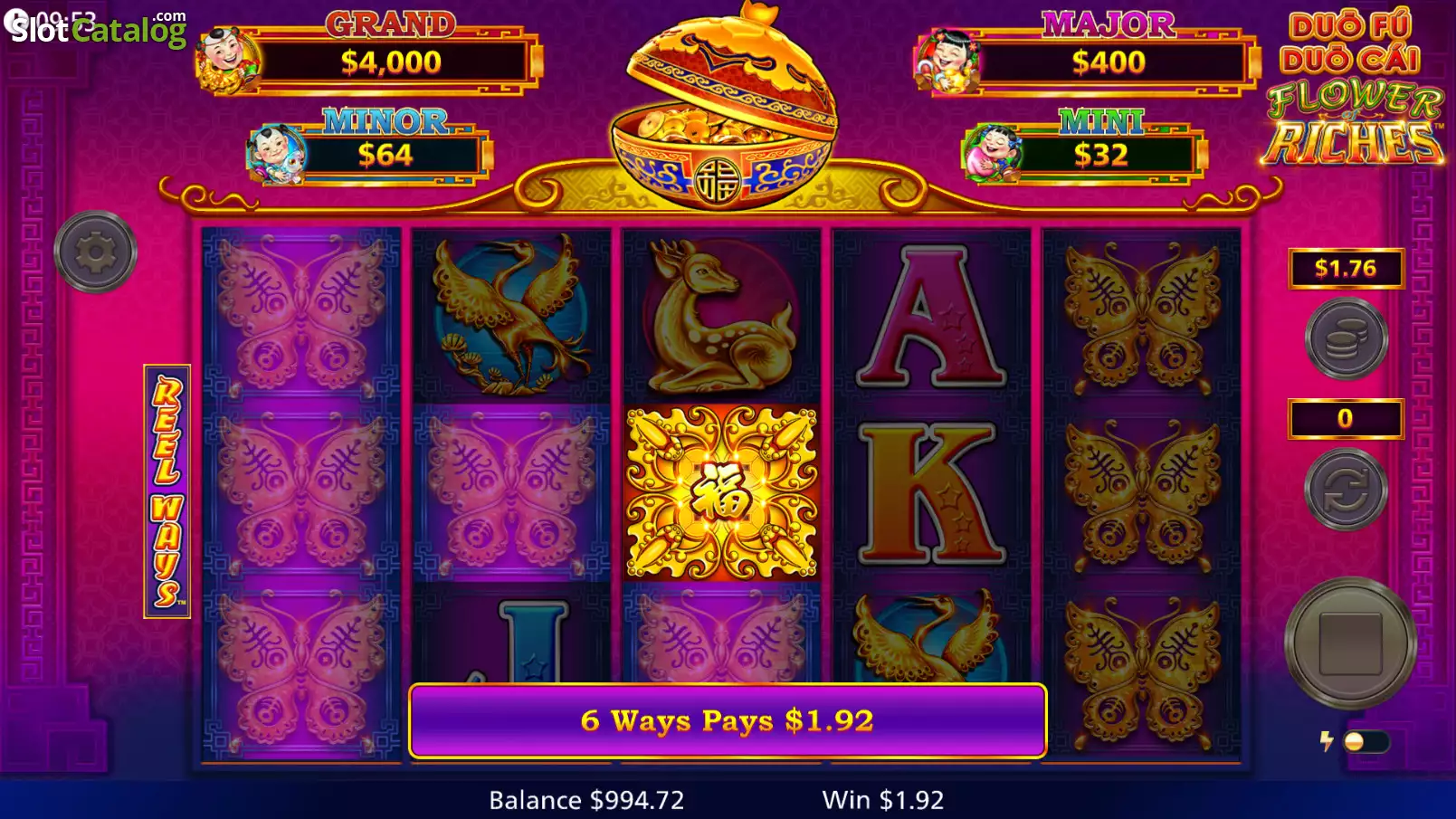Open the settings gear button
This screenshot has height=819, width=1456.
[95, 252]
